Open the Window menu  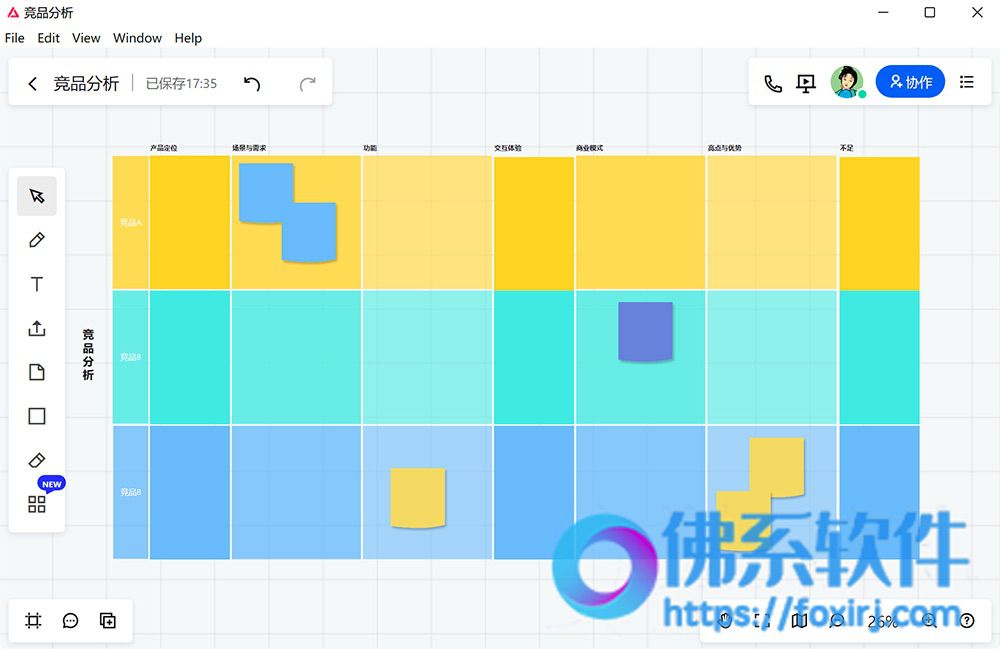(137, 38)
